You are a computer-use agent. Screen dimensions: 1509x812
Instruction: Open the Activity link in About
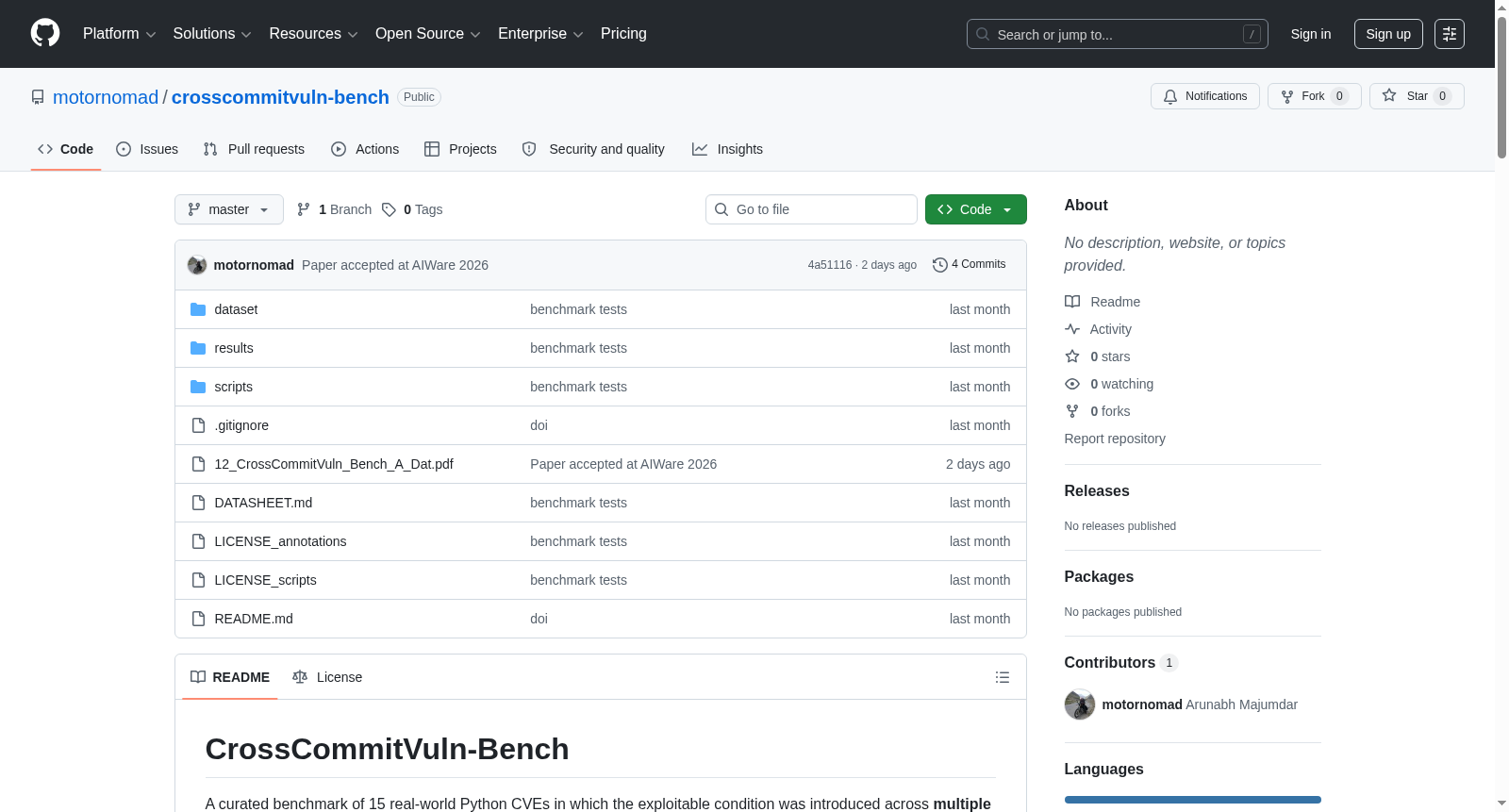1098,329
